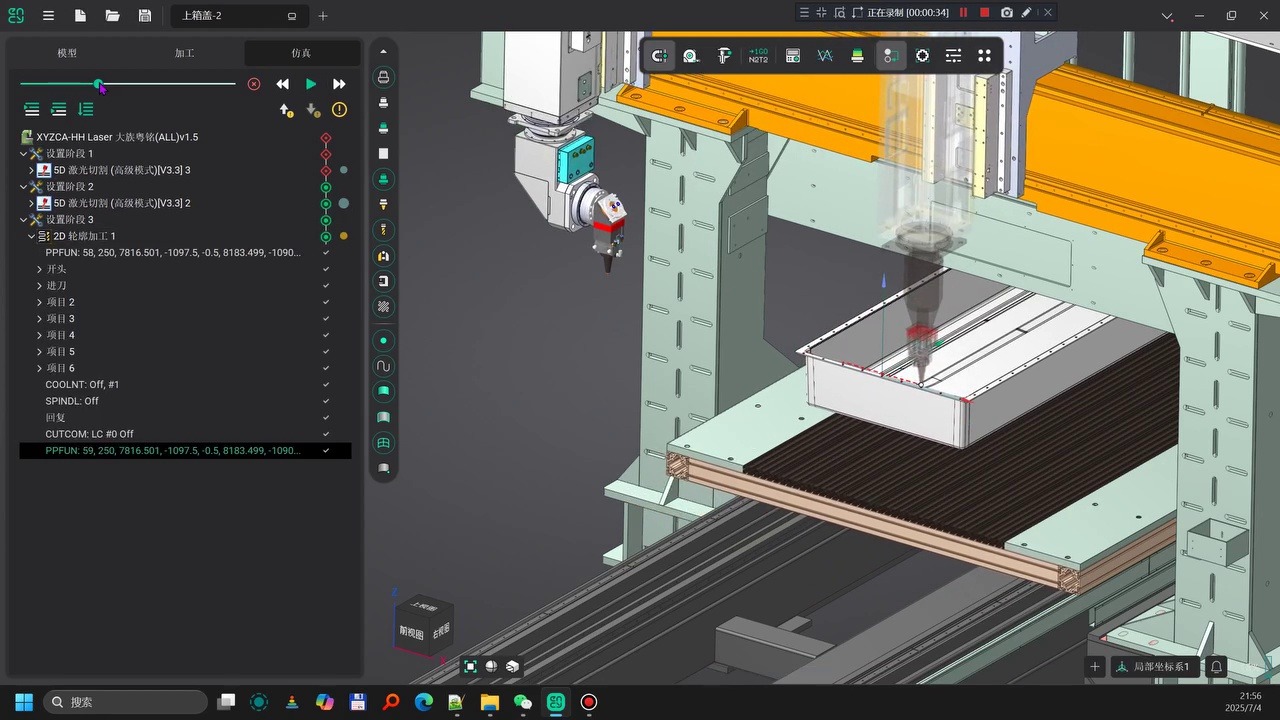Select the caliper measurement tool
This screenshot has width=1280, height=720.
pyautogui.click(x=724, y=56)
